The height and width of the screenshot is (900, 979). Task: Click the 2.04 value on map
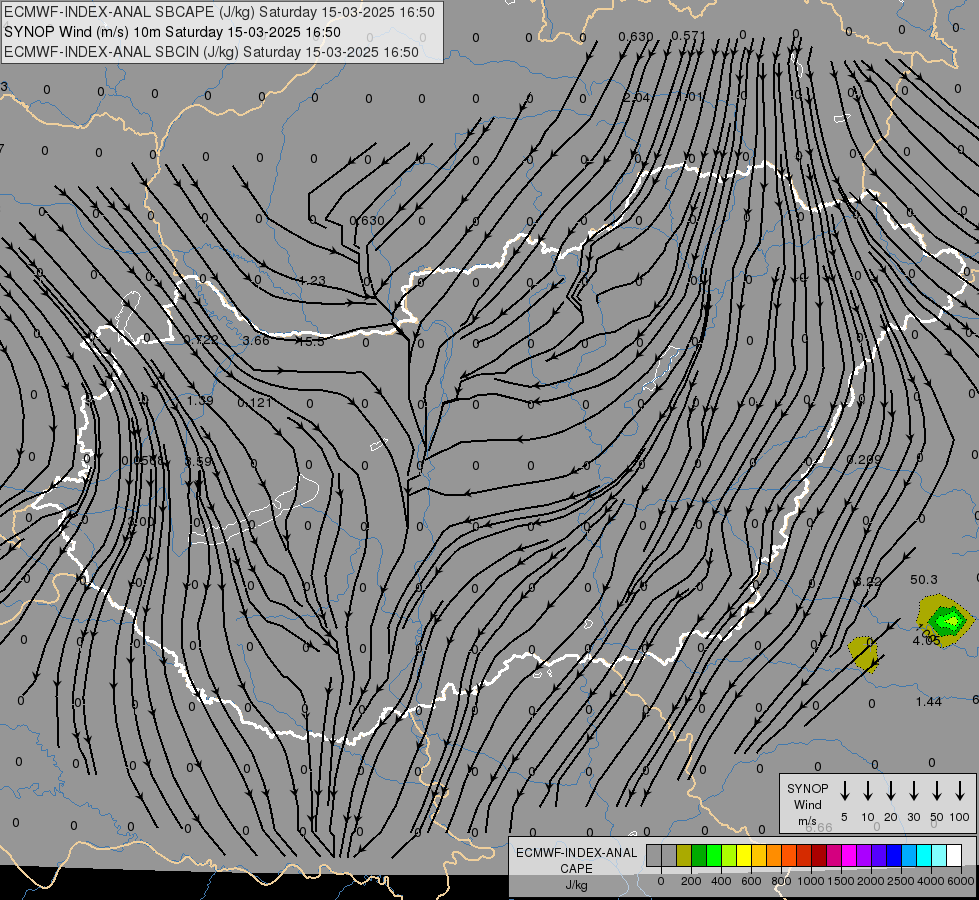636,97
